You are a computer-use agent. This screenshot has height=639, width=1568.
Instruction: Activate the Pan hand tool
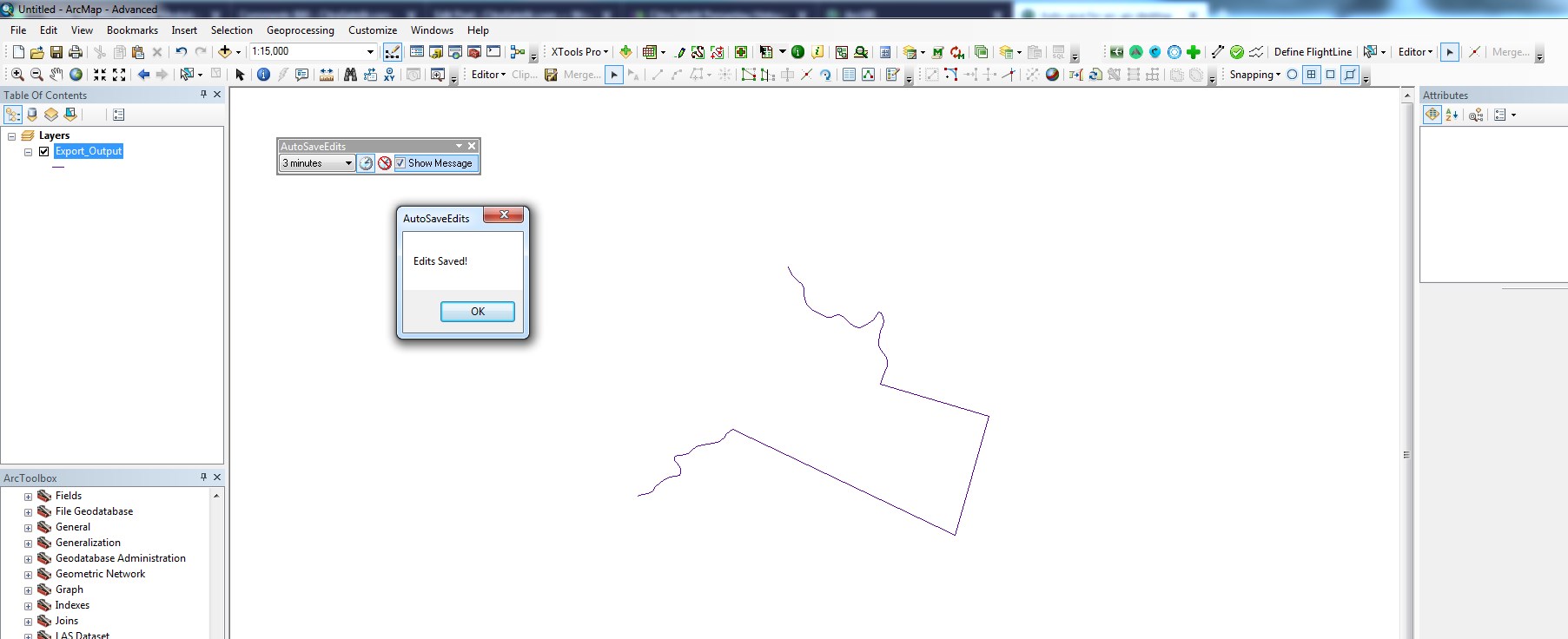56,75
